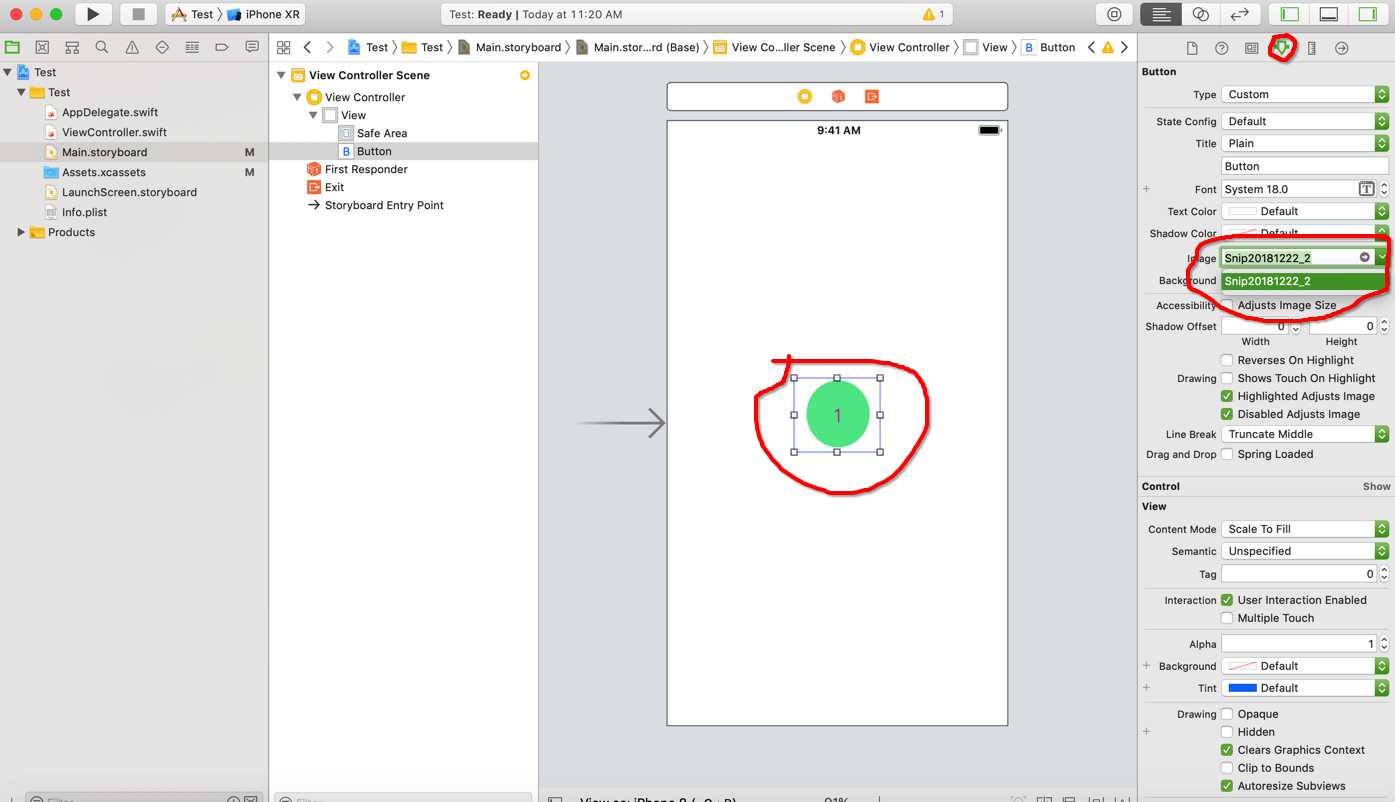
Task: Open the Test navigator diamond icon
Action: coord(162,47)
